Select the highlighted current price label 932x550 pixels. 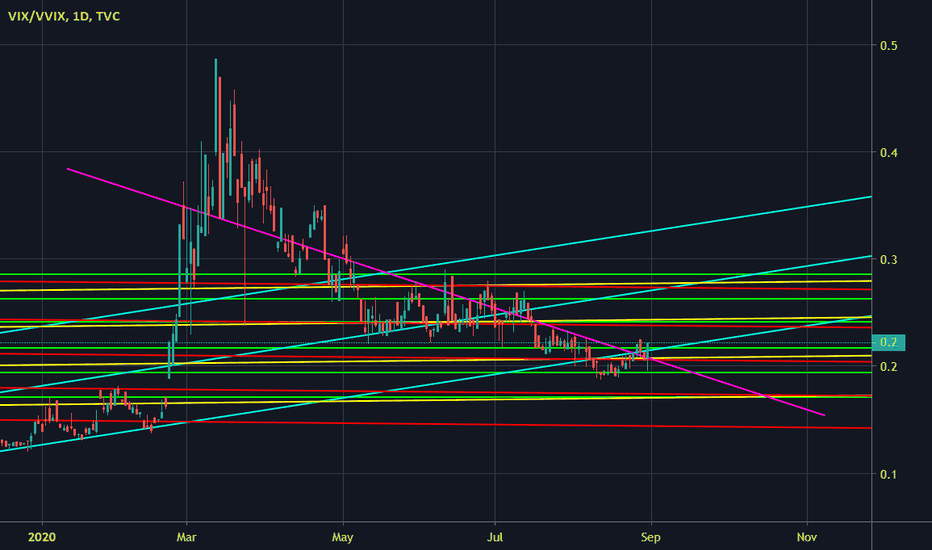[x=888, y=342]
